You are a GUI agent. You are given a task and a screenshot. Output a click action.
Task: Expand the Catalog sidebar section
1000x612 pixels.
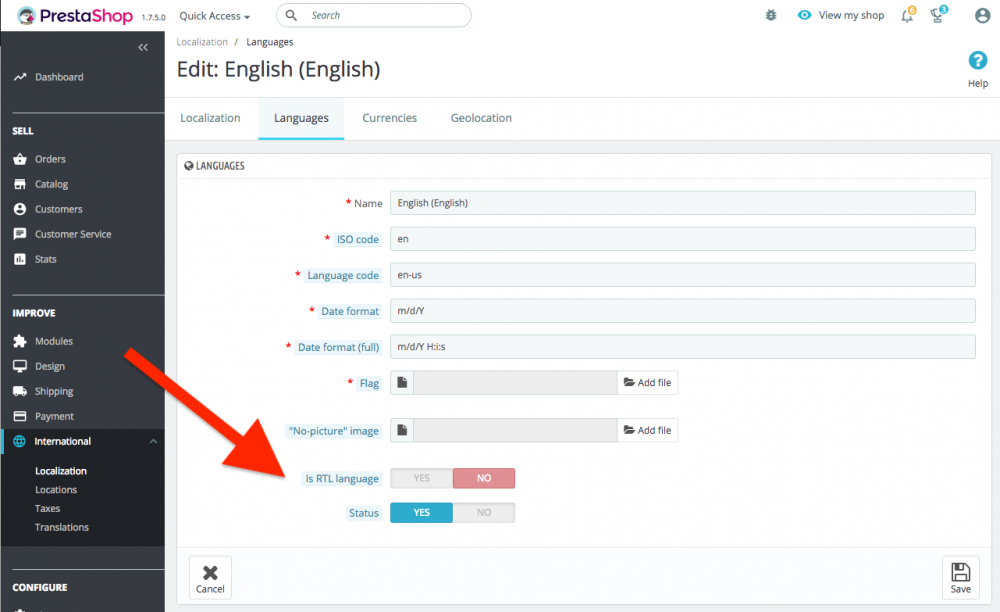coord(51,184)
